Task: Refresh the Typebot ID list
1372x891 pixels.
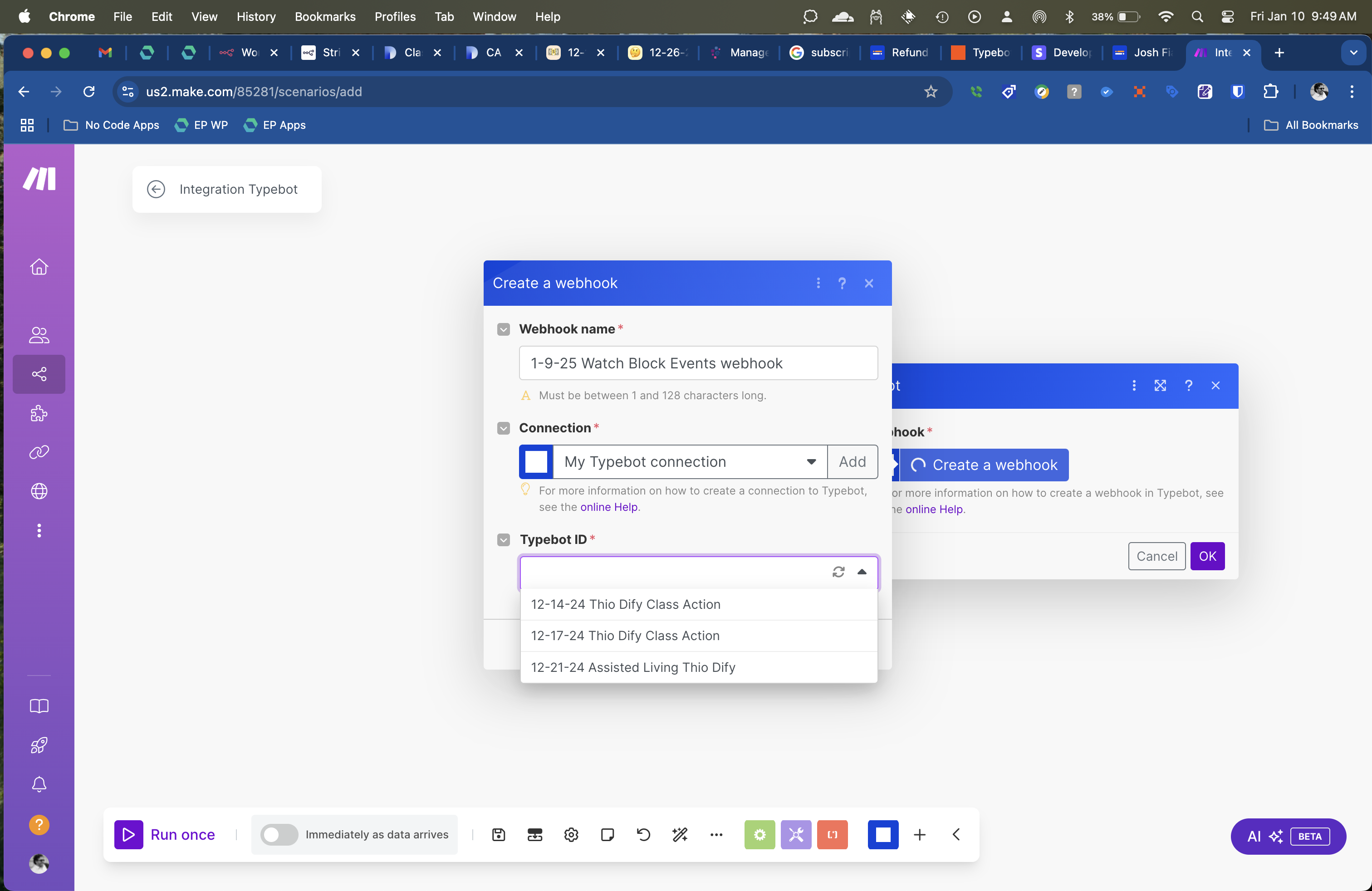Action: (x=838, y=572)
